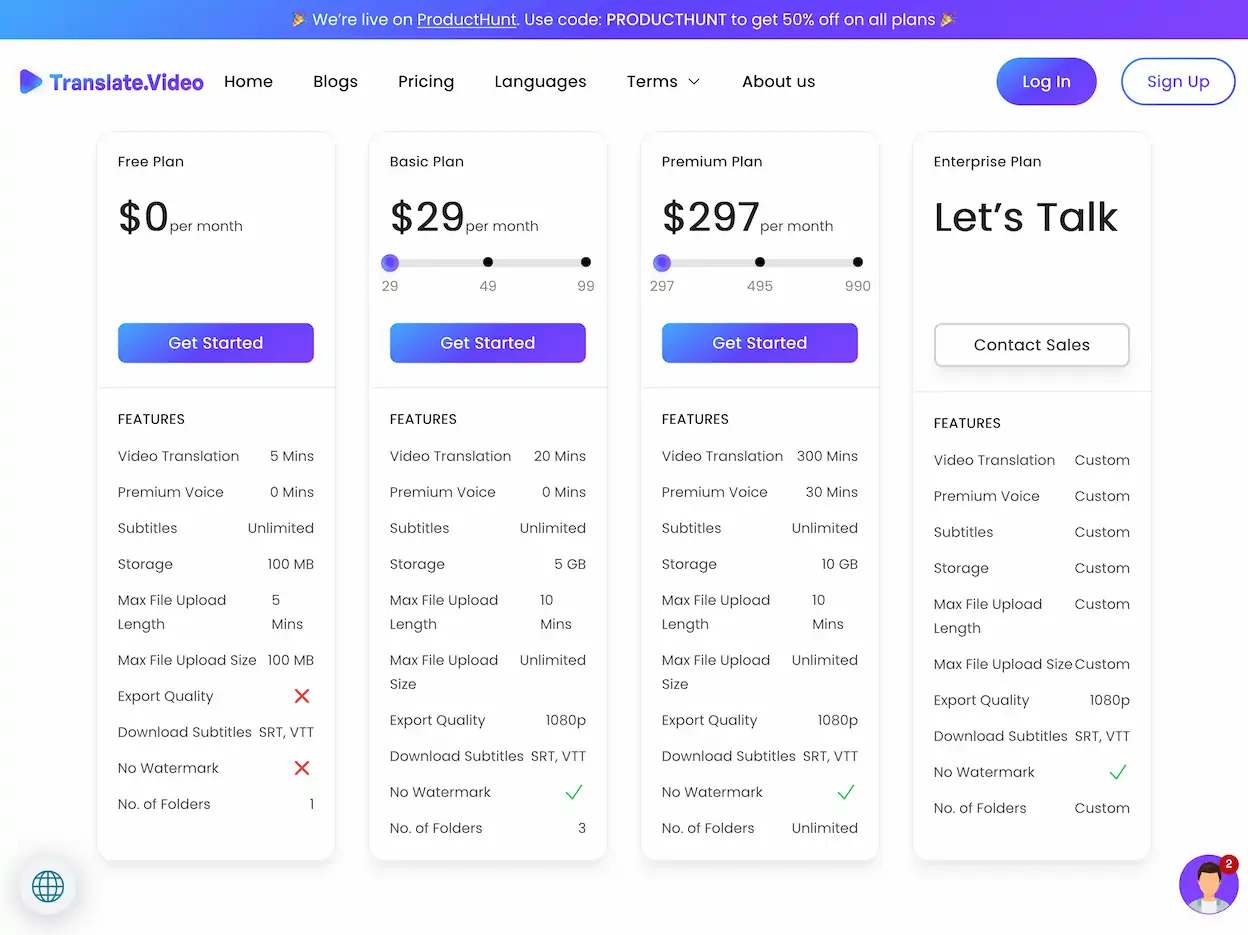Select Home in the navigation bar
Image resolution: width=1248 pixels, height=935 pixels.
[248, 81]
